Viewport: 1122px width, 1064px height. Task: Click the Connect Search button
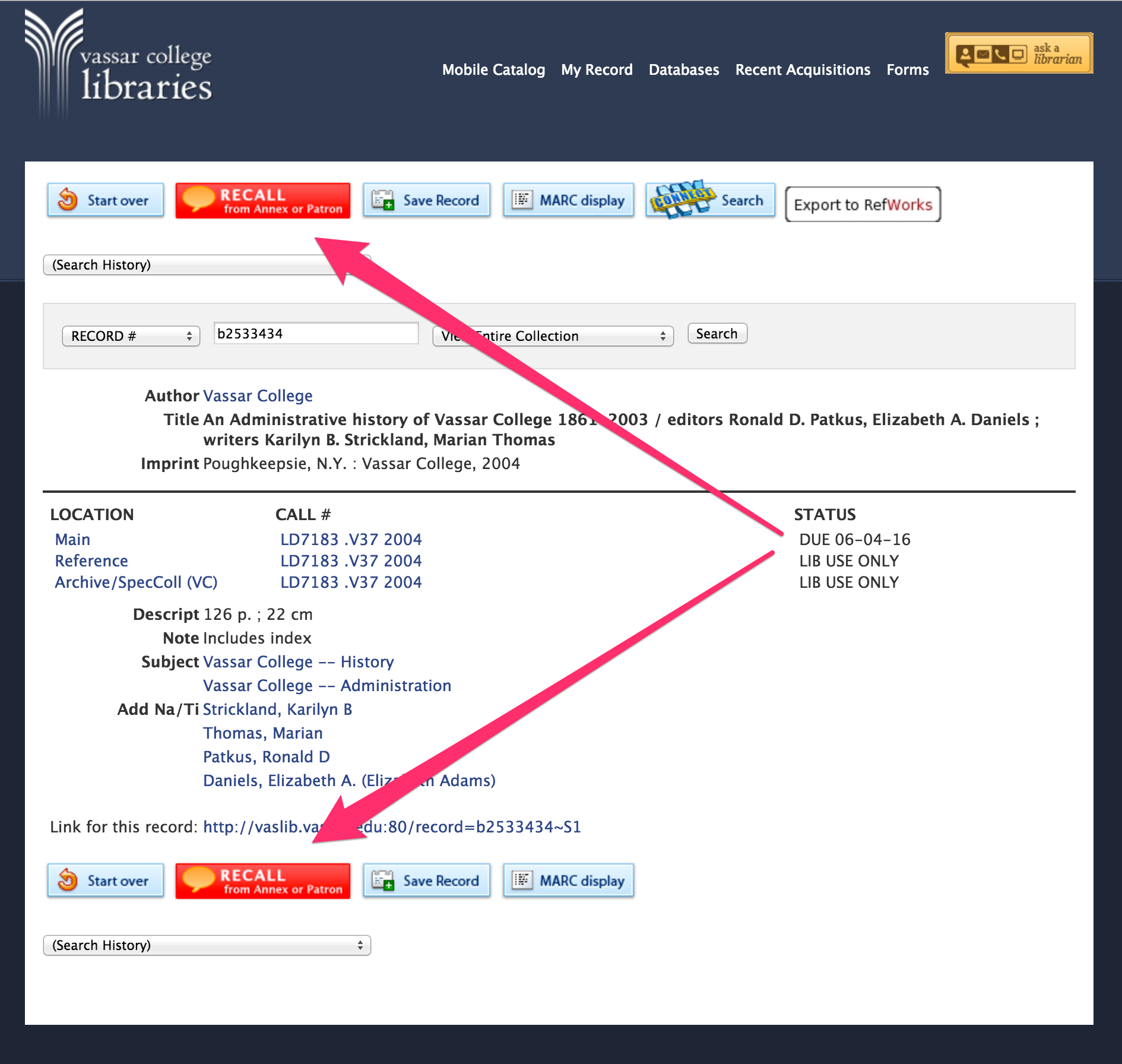tap(711, 200)
